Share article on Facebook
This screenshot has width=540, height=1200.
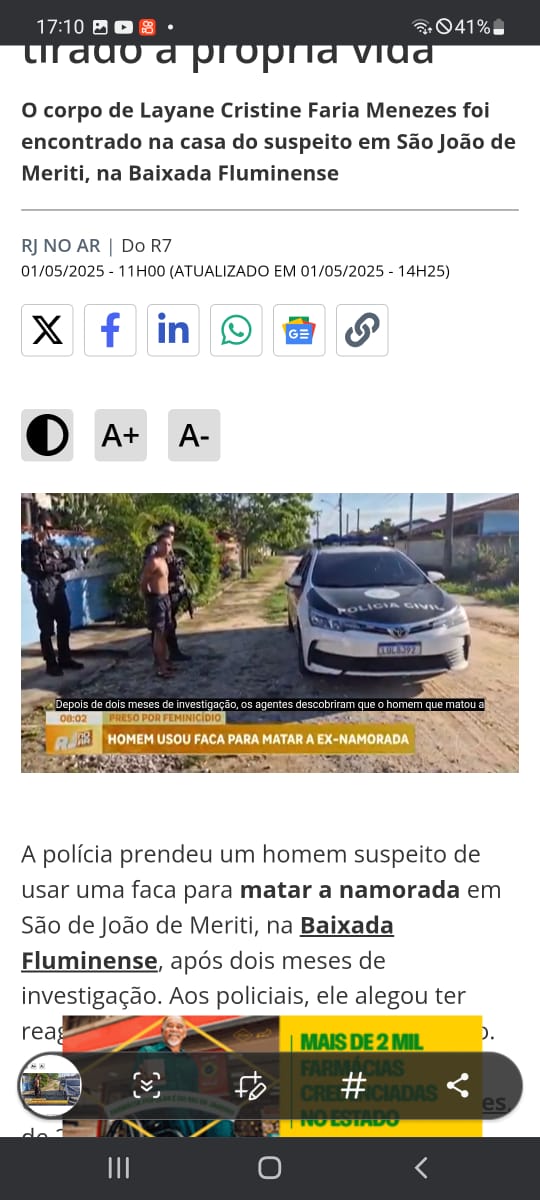tap(110, 330)
